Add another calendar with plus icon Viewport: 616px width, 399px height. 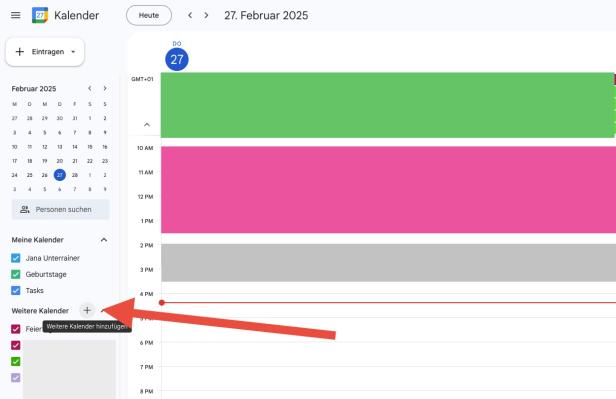tap(87, 311)
